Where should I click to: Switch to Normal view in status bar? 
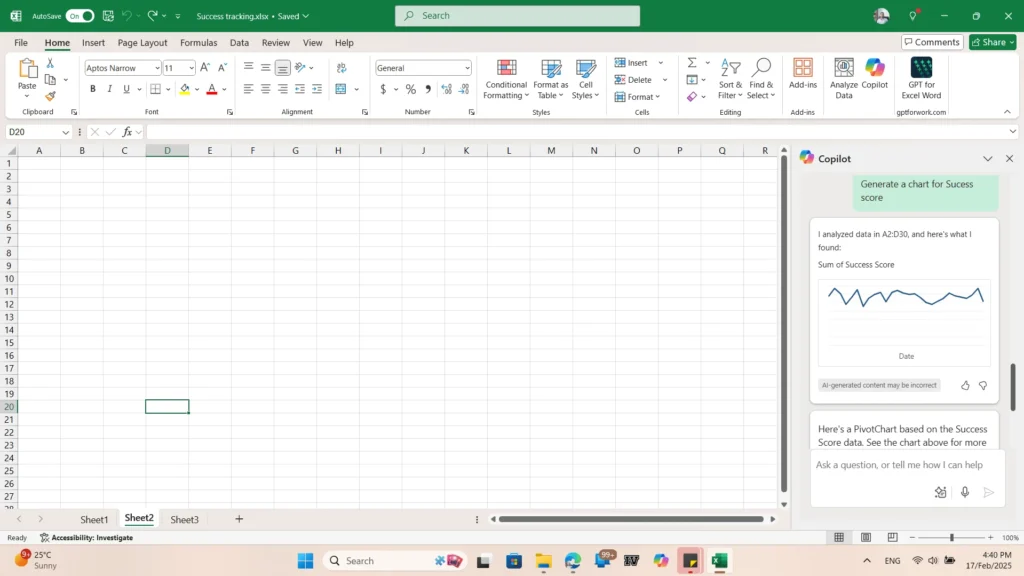point(839,537)
